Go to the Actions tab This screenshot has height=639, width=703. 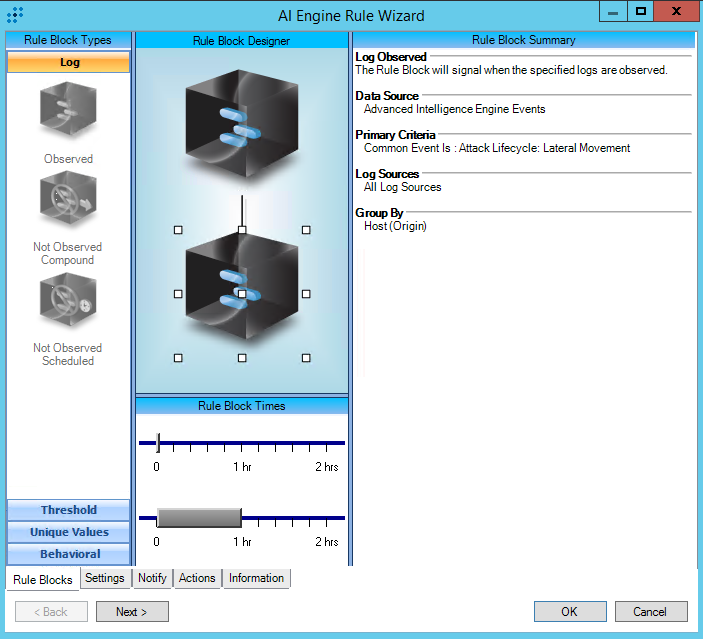click(x=197, y=578)
